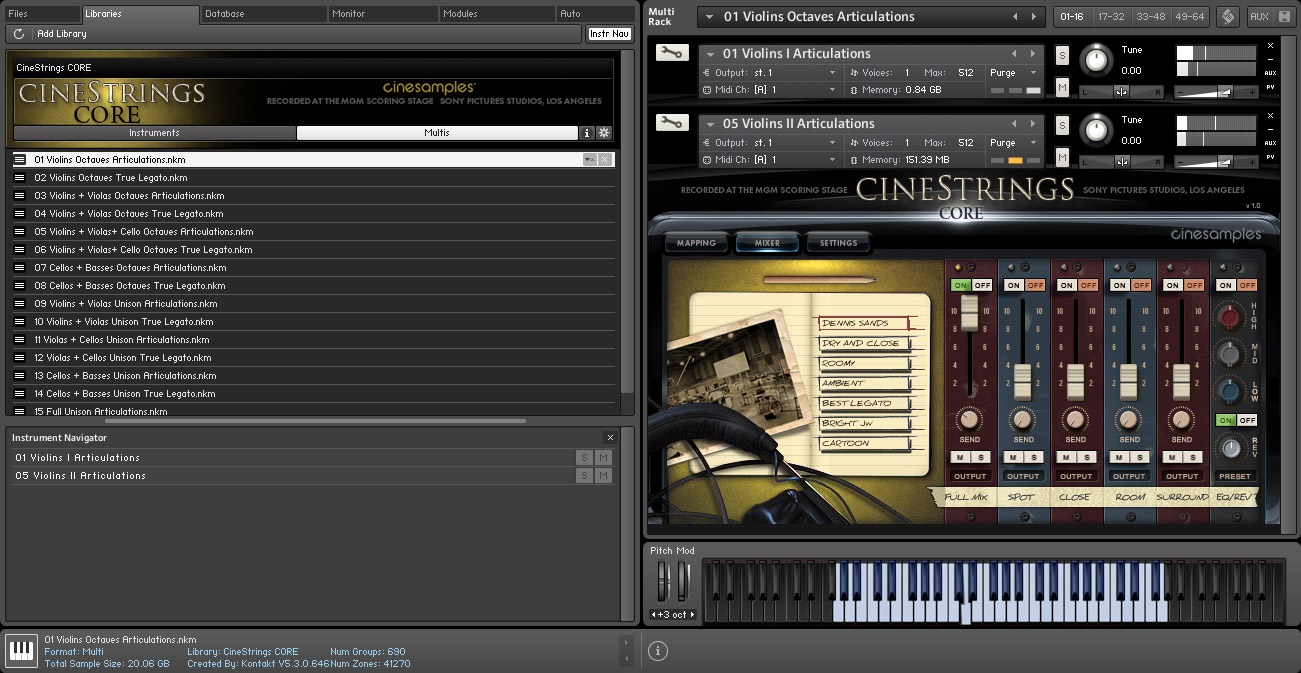
Task: Load next instrument for 05 Violins II
Action: point(1033,124)
